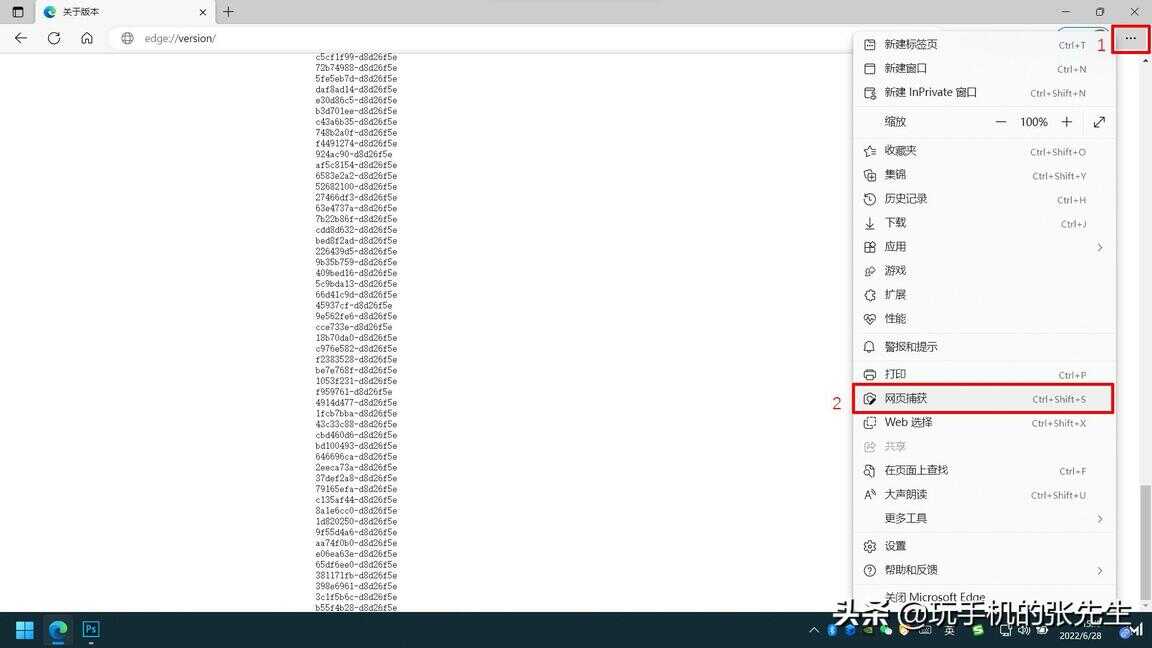
Task: Open 游戏 in the menu
Action: click(x=983, y=271)
